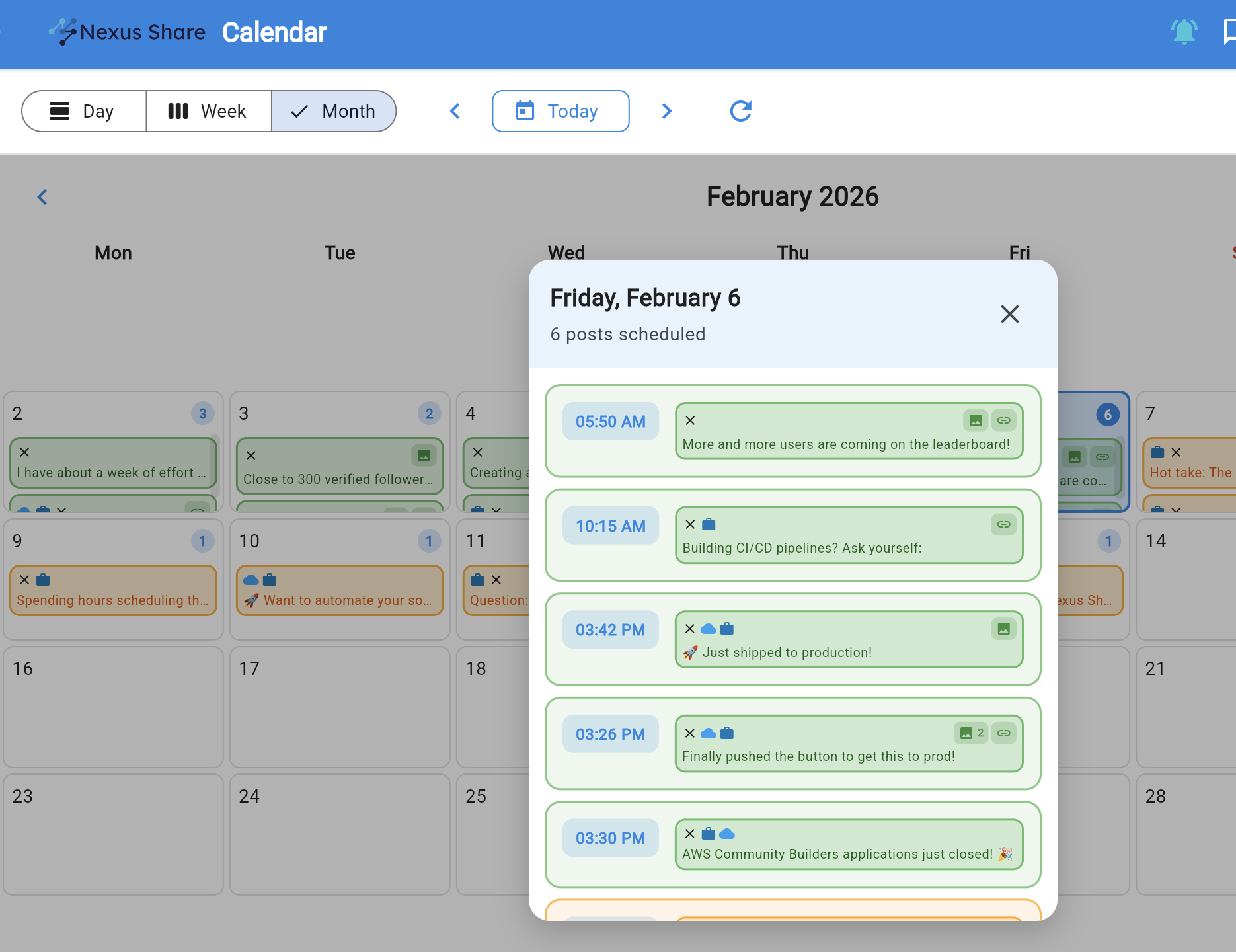Image resolution: width=1236 pixels, height=952 pixels.
Task: Select the Month view toggle
Action: [x=334, y=111]
